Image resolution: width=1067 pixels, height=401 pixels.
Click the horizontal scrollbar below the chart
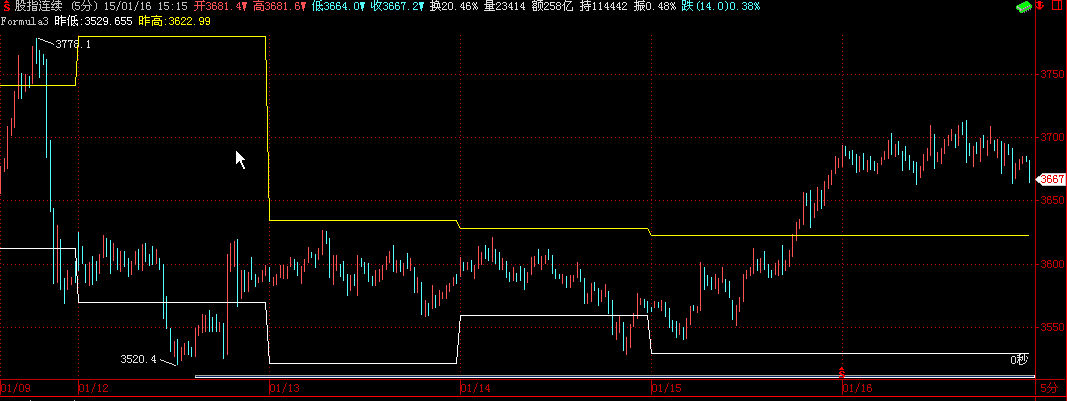pyautogui.click(x=600, y=377)
